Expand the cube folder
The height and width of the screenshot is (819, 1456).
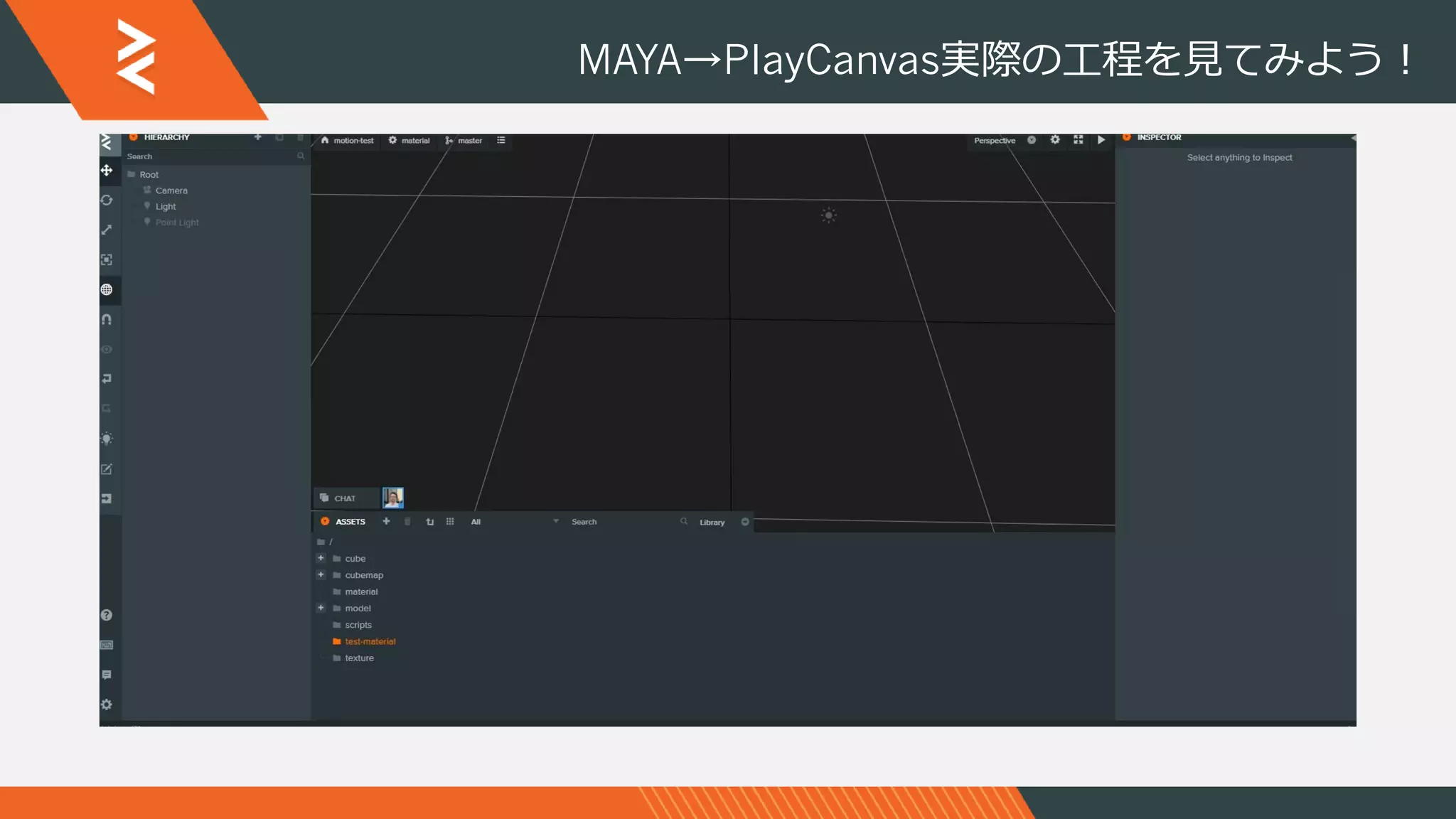(321, 558)
